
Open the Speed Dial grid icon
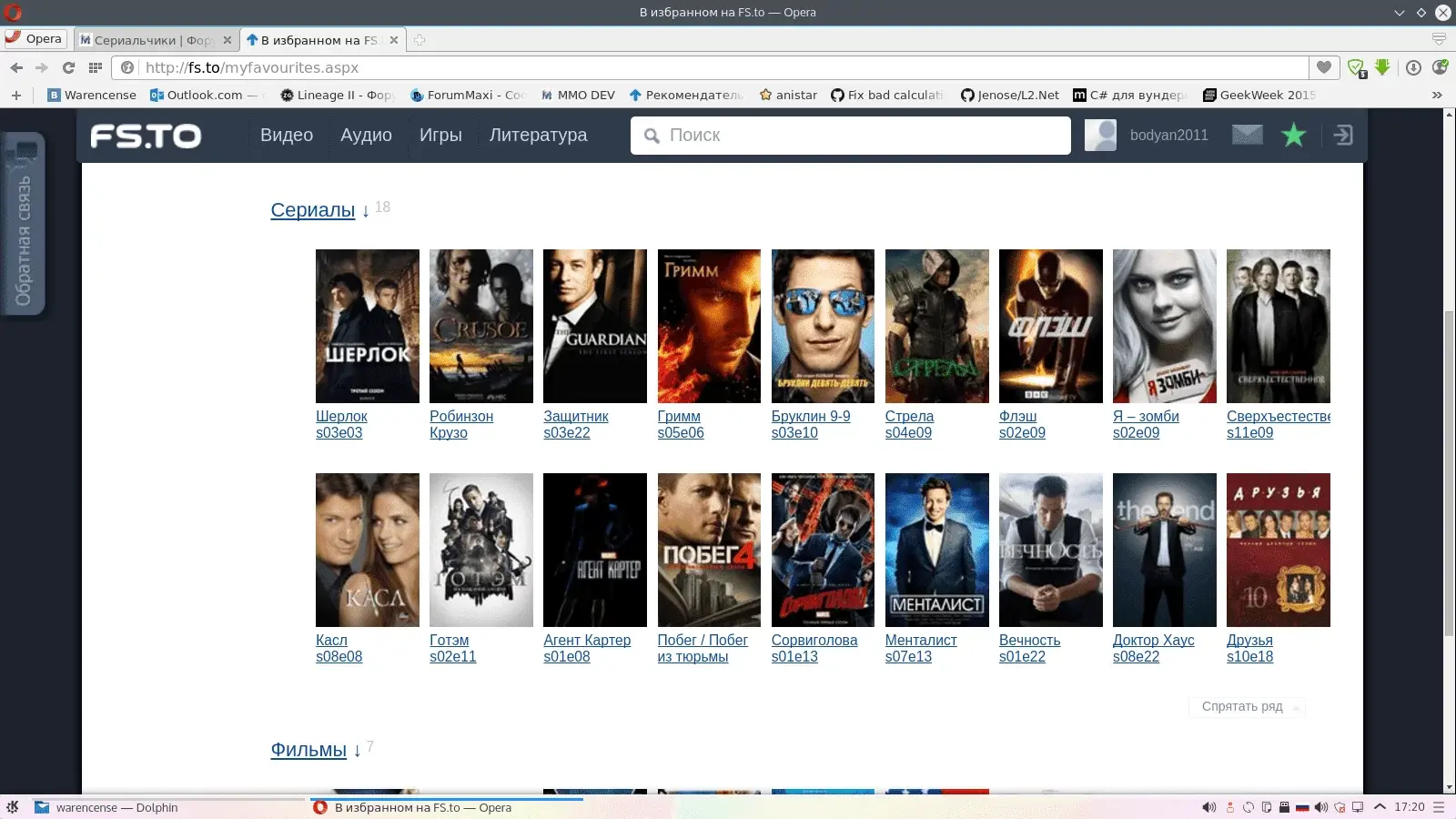[x=95, y=67]
